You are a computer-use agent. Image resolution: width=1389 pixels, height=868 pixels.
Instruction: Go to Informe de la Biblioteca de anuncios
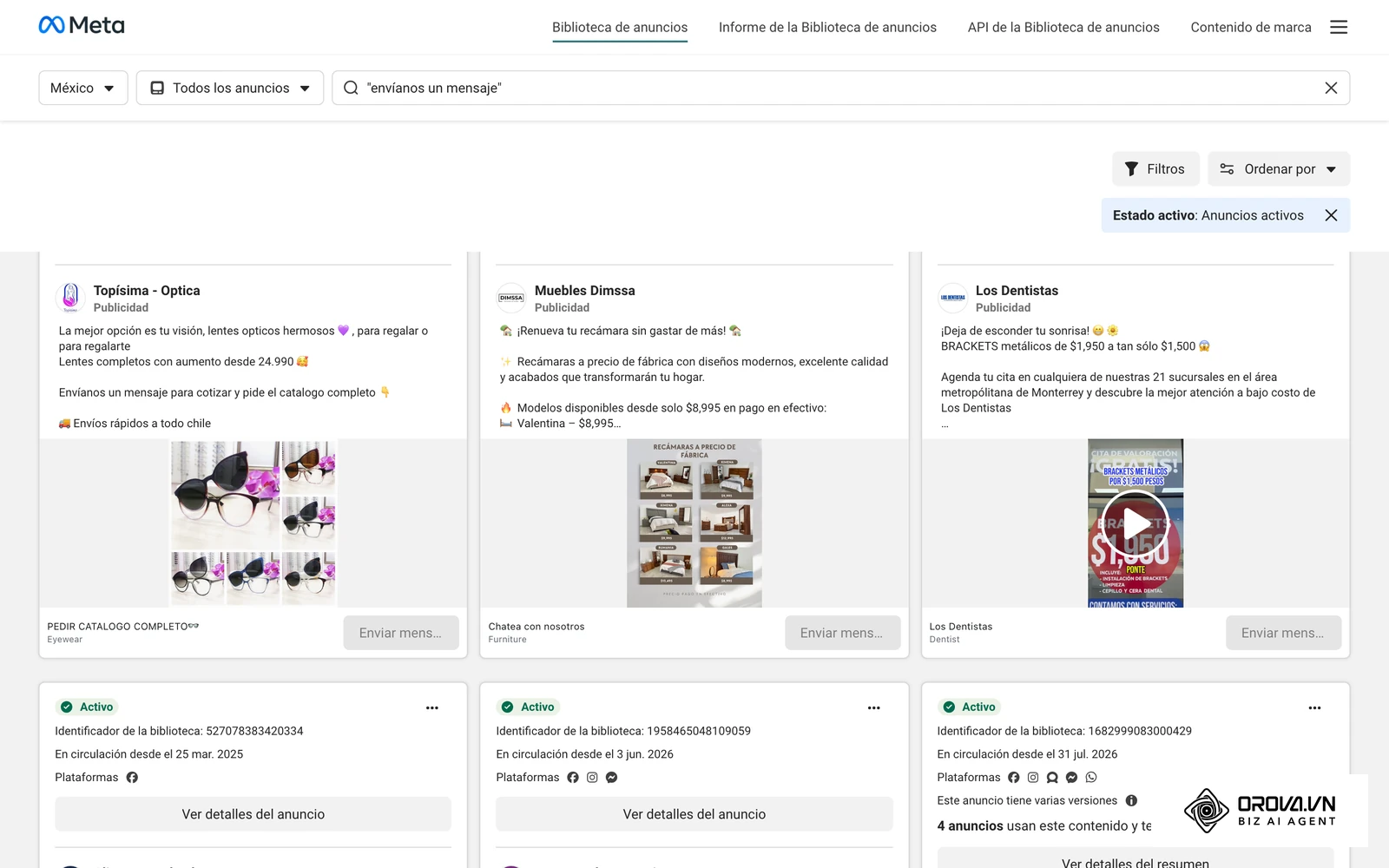pyautogui.click(x=827, y=27)
